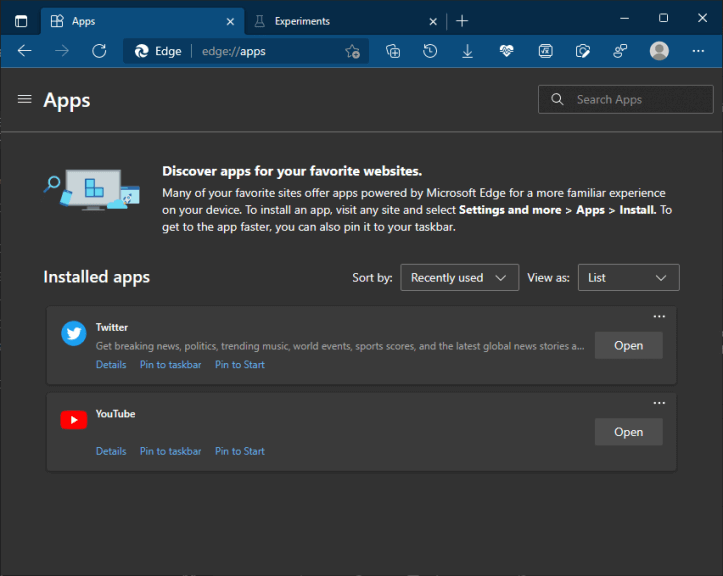Image resolution: width=723 pixels, height=576 pixels.
Task: Pin YouTube to taskbar
Action: point(171,451)
